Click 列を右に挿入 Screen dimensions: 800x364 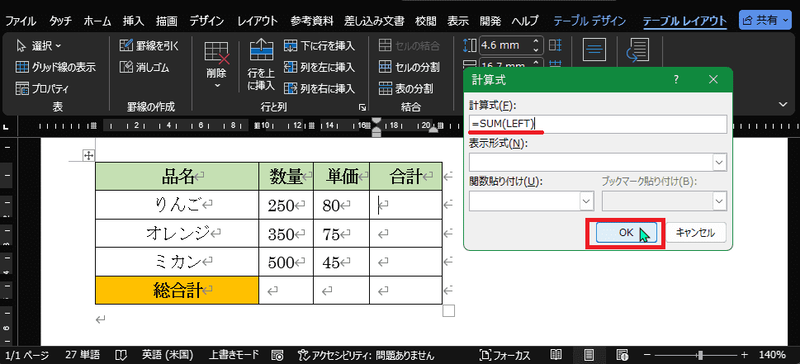(x=319, y=88)
